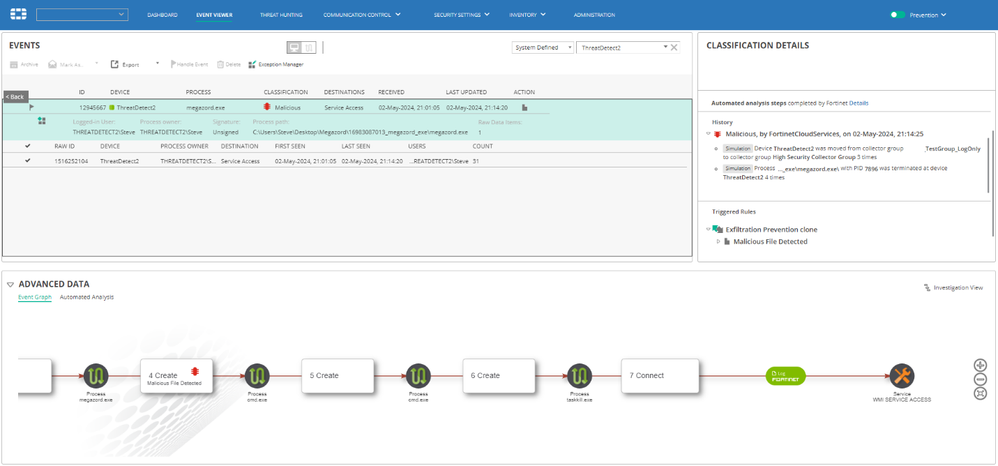The image size is (998, 466).
Task: Click the taskkill.exe process node icon
Action: 580,376
